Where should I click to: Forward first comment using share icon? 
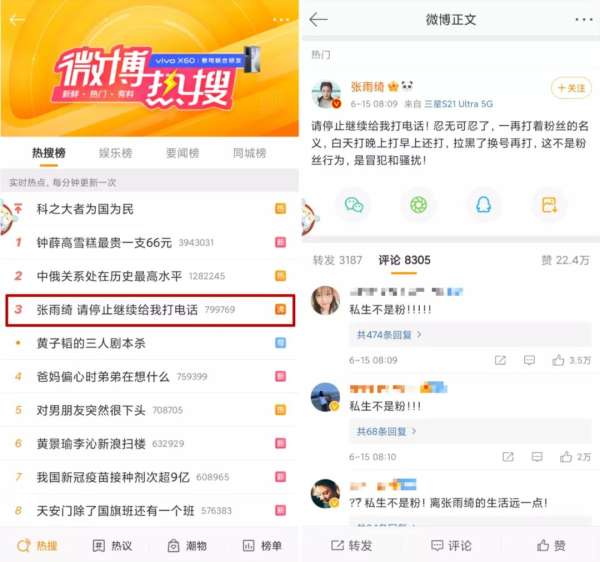click(x=500, y=360)
